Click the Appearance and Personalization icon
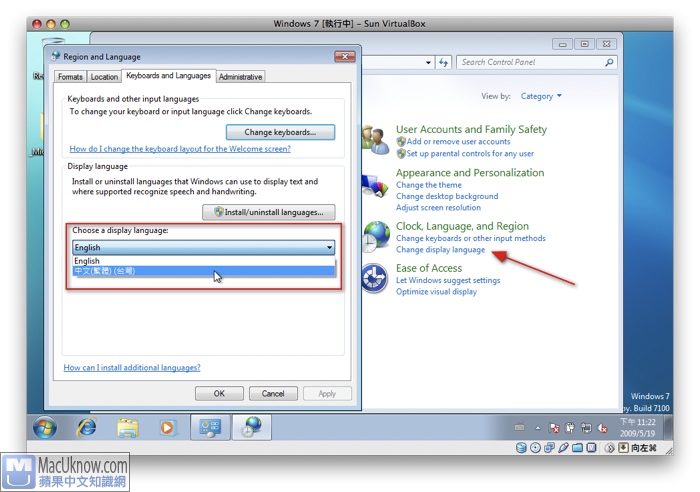This screenshot has width=700, height=492. pos(375,186)
